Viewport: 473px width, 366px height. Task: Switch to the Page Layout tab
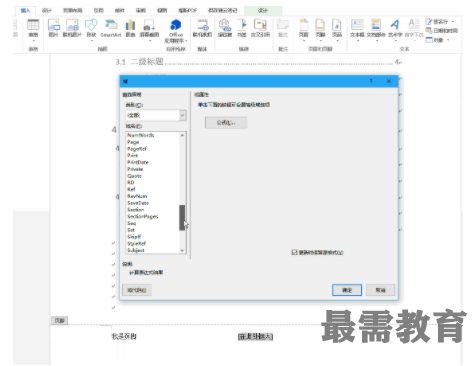[x=72, y=10]
